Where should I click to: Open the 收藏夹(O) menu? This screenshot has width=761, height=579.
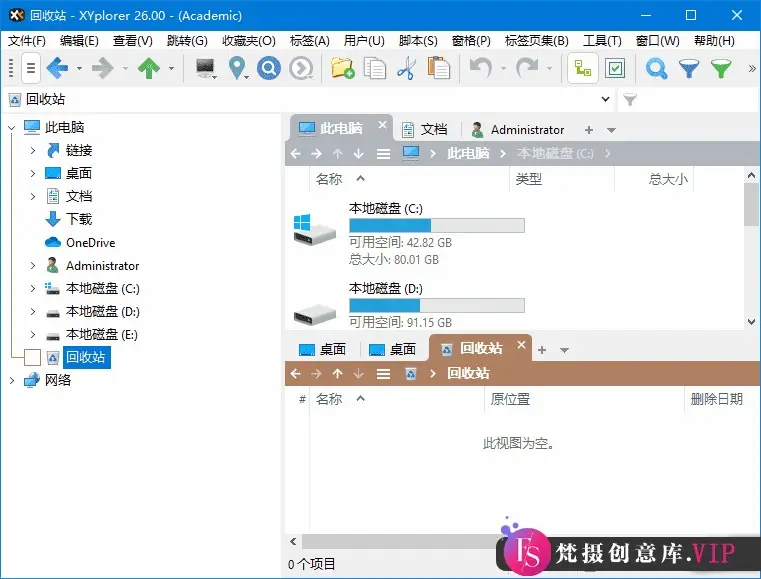(248, 41)
